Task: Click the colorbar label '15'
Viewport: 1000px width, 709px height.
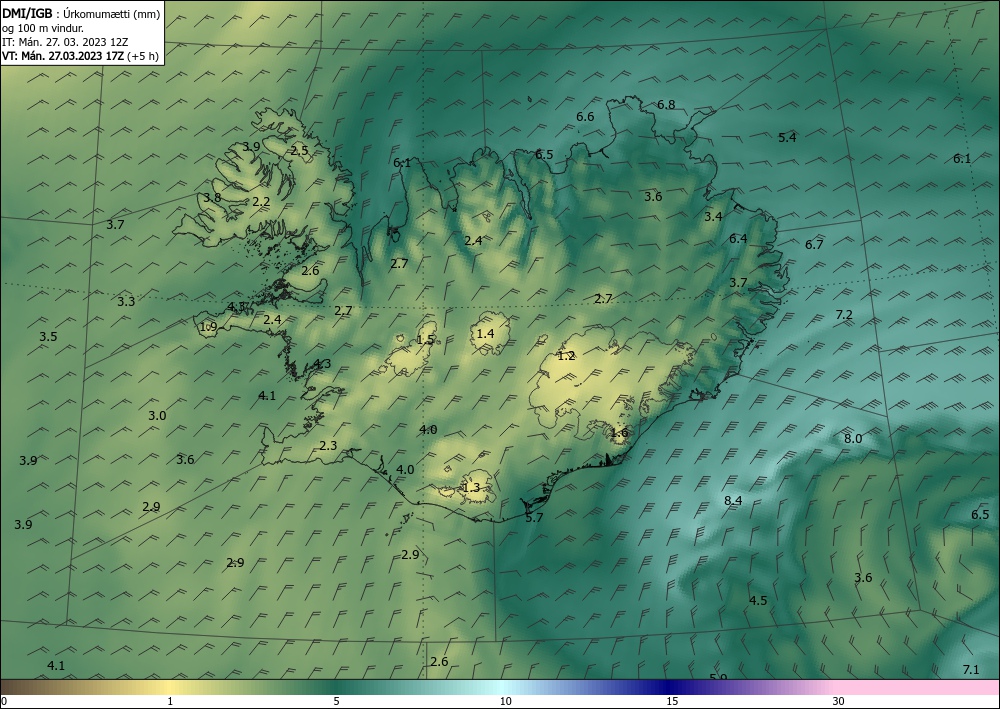Action: 672,701
